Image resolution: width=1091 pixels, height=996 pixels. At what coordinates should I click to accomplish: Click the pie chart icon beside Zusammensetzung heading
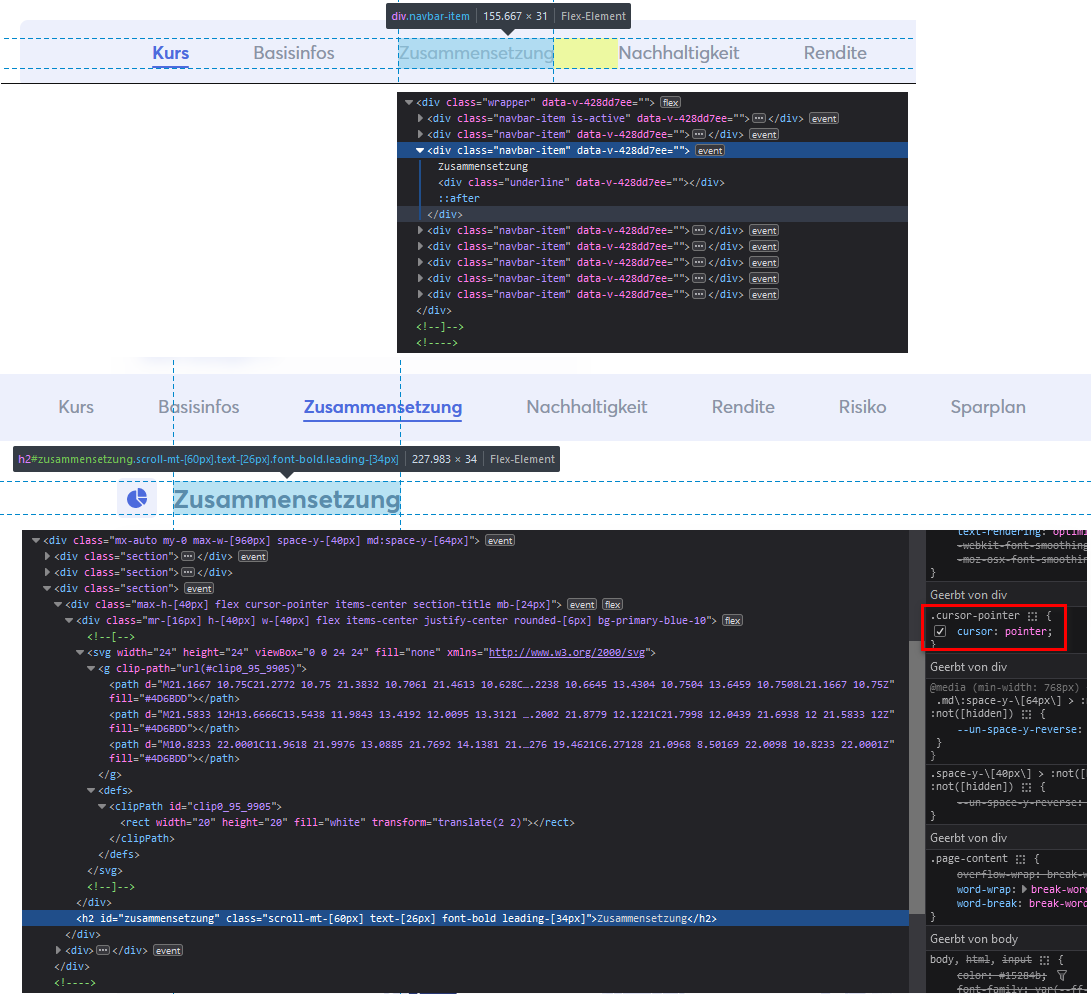click(x=137, y=498)
